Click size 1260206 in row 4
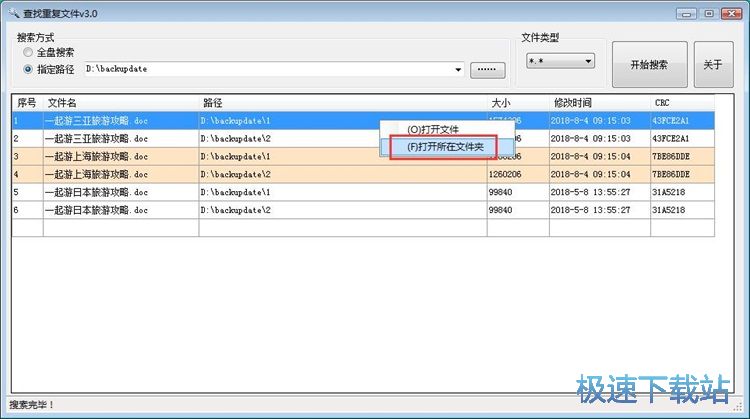Screen dimensions: 750x419 [x=505, y=175]
